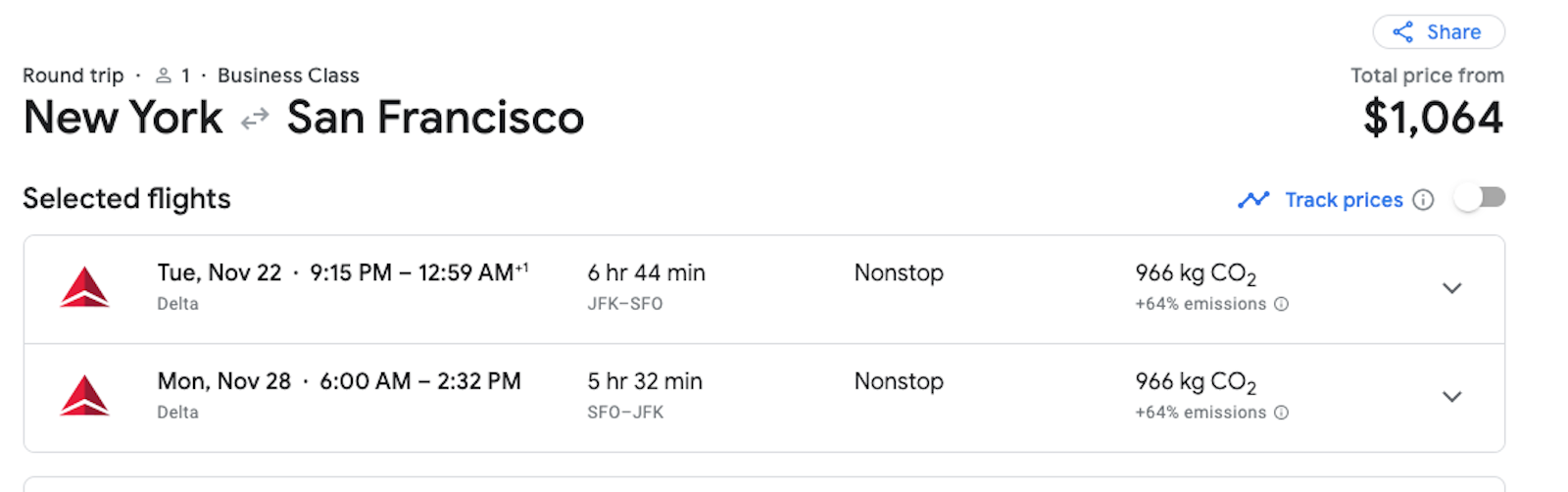
Task: Click Delta logo on the Nov 22 flight
Action: [84, 288]
